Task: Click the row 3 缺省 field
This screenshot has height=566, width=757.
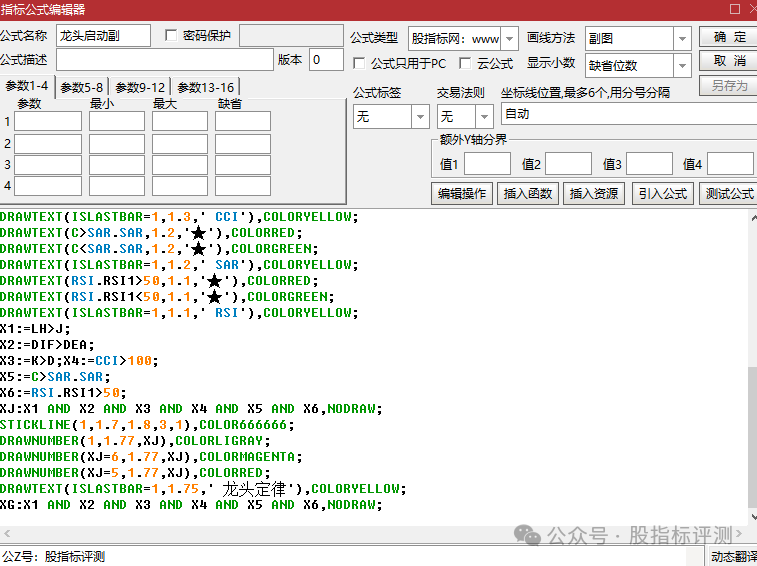Action: 243,165
